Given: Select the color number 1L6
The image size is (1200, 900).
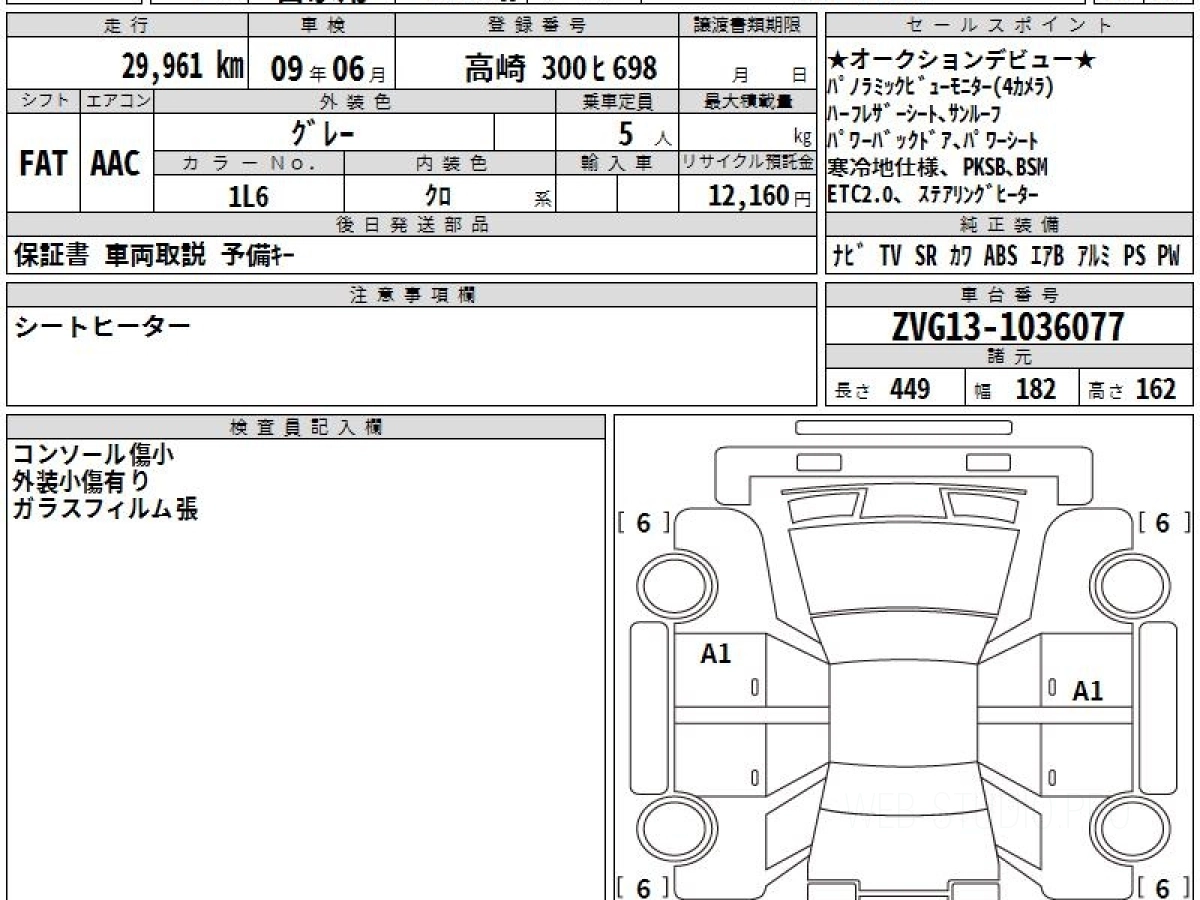Looking at the screenshot, I should [x=248, y=197].
